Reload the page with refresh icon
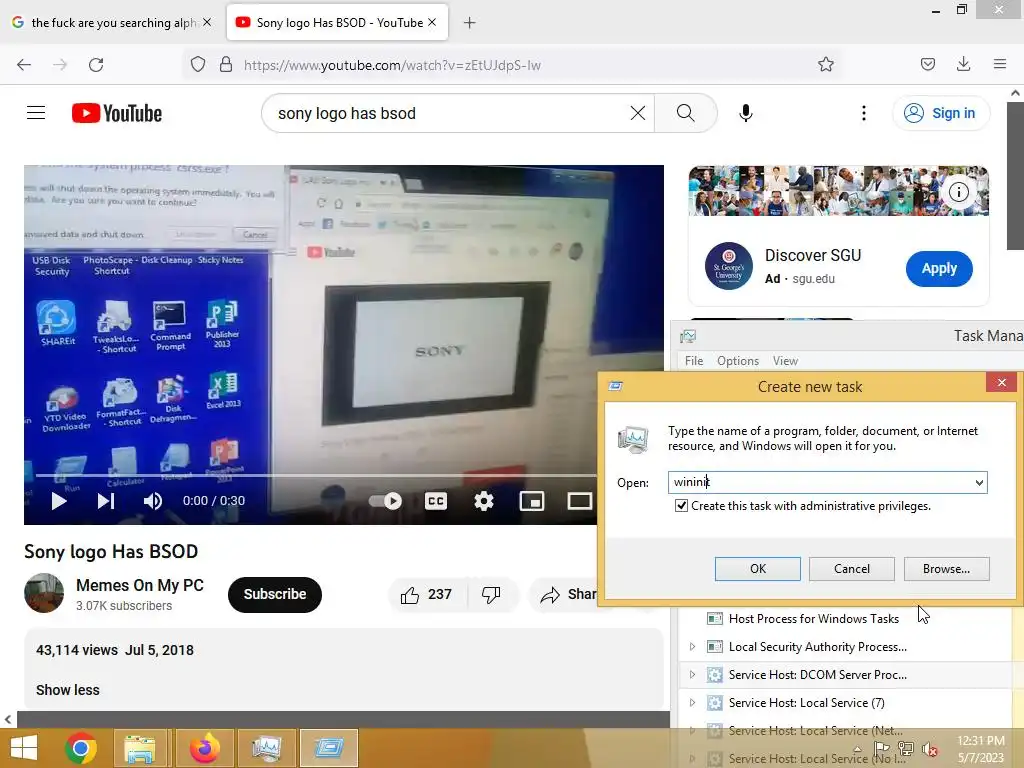The height and width of the screenshot is (768, 1024). [96, 65]
